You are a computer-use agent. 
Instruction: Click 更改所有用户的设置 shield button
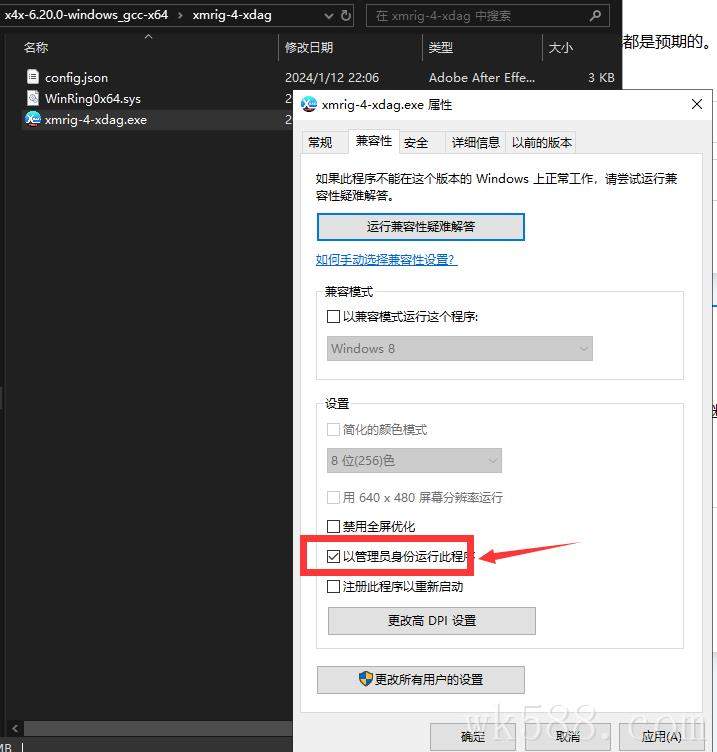421,680
